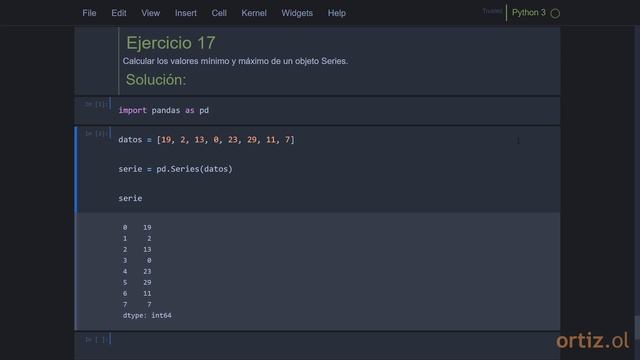The height and width of the screenshot is (360, 640).
Task: Click the 'dtype: int64' output text
Action: [x=147, y=316]
